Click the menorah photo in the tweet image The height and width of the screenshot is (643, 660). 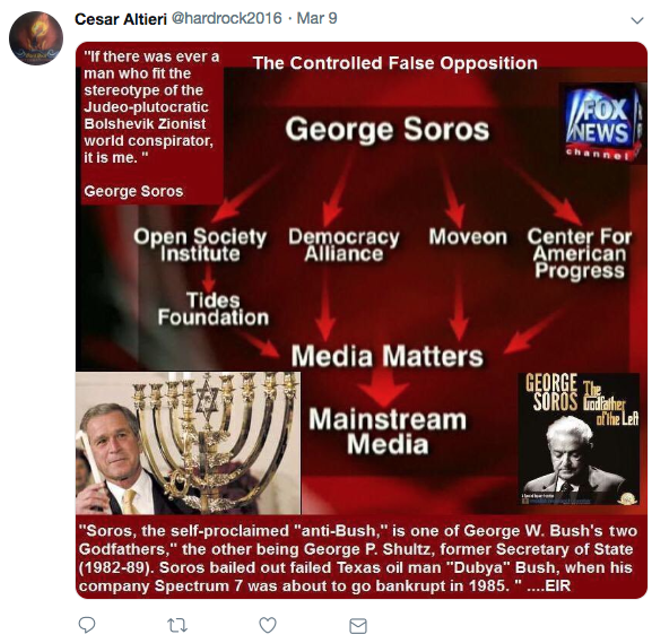pos(188,443)
